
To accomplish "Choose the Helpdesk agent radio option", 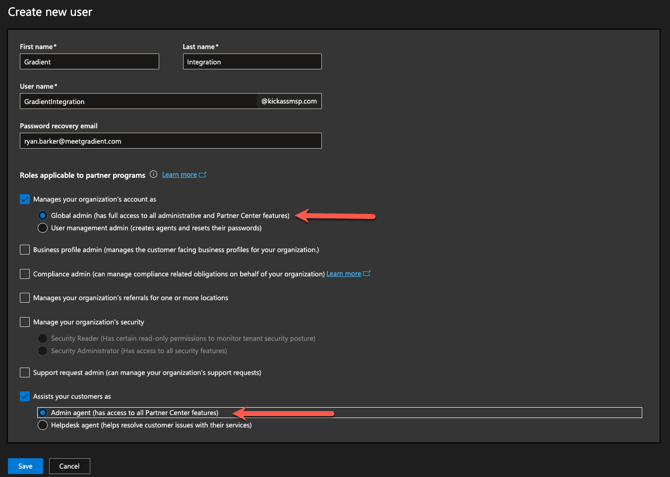I will 42,425.
